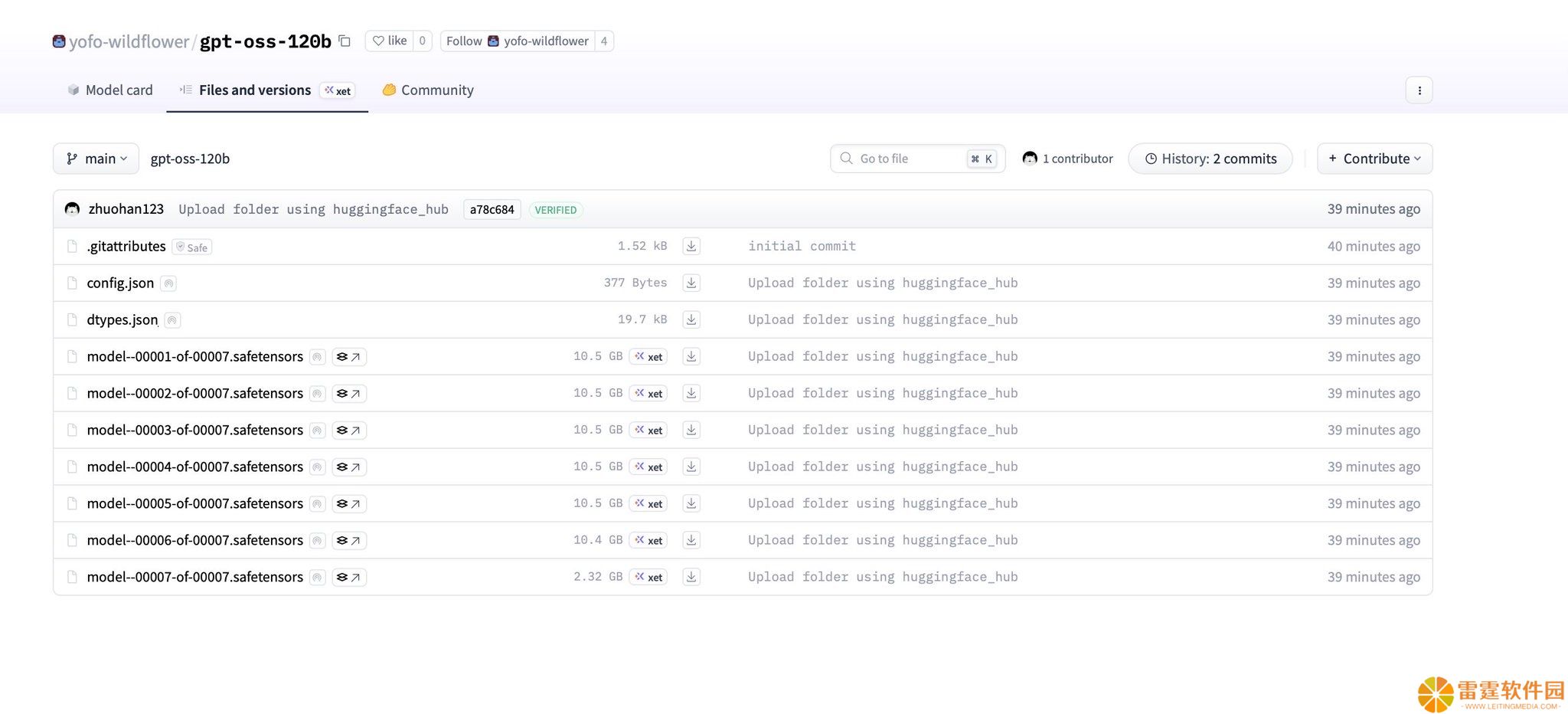Open tensor viewer for model--00007 safetensors

click(349, 578)
